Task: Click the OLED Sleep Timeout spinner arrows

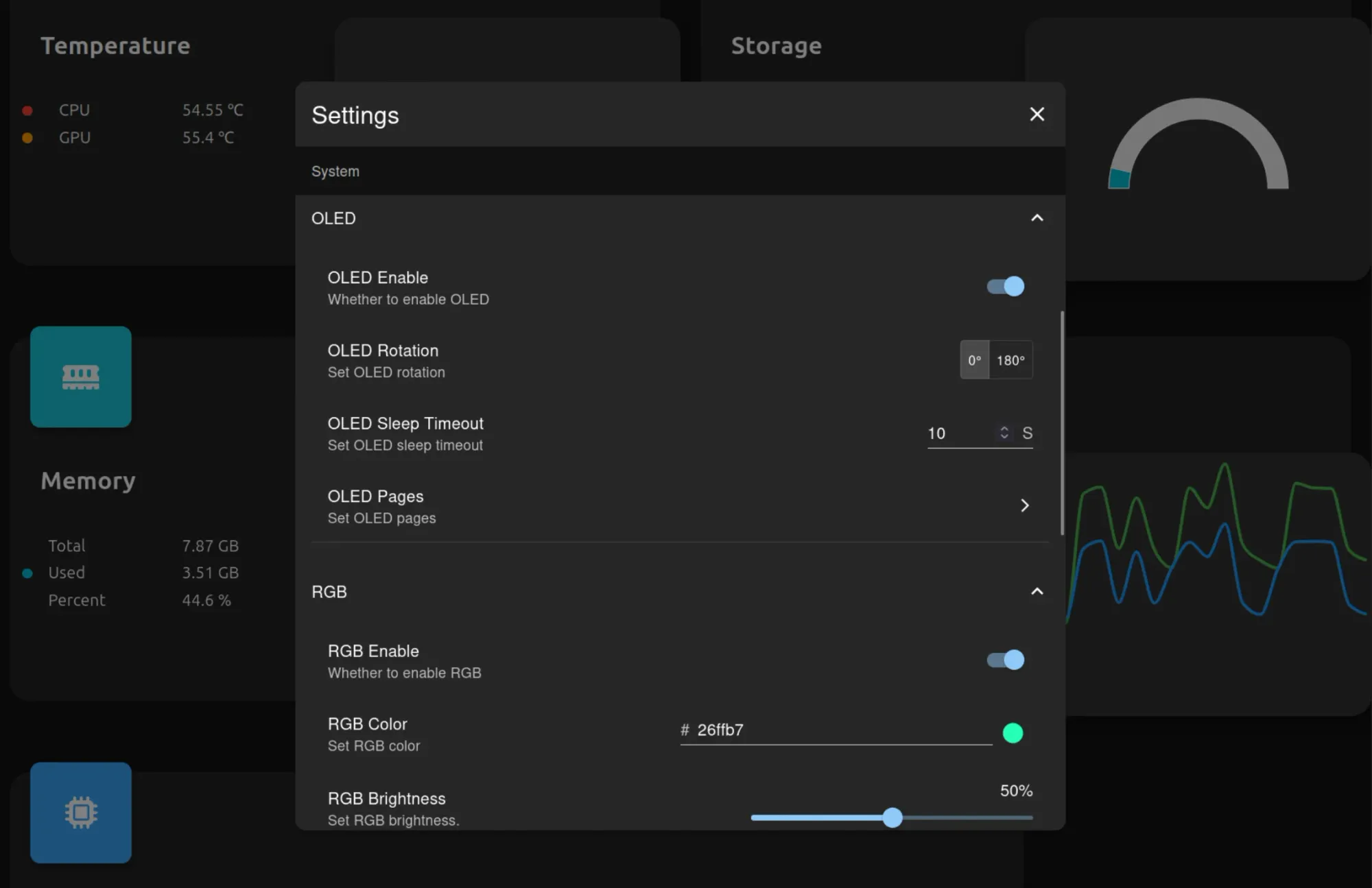Action: click(x=1004, y=433)
